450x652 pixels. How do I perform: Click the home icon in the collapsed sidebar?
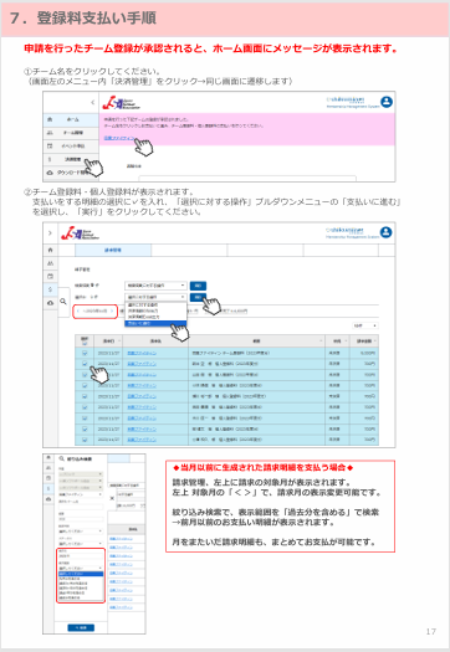[x=50, y=250]
